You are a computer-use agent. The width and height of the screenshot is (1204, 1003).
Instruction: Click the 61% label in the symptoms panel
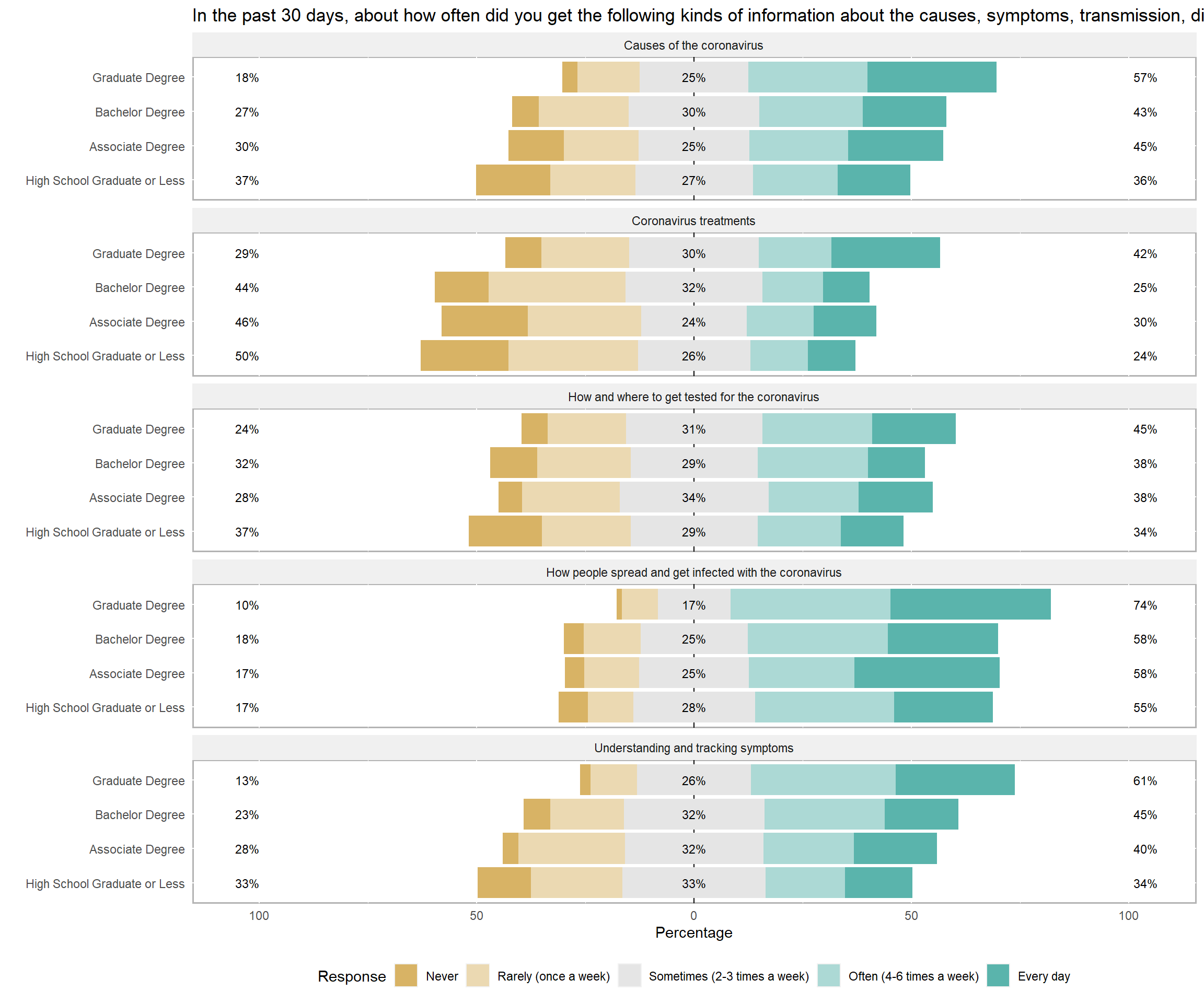coord(1145,781)
